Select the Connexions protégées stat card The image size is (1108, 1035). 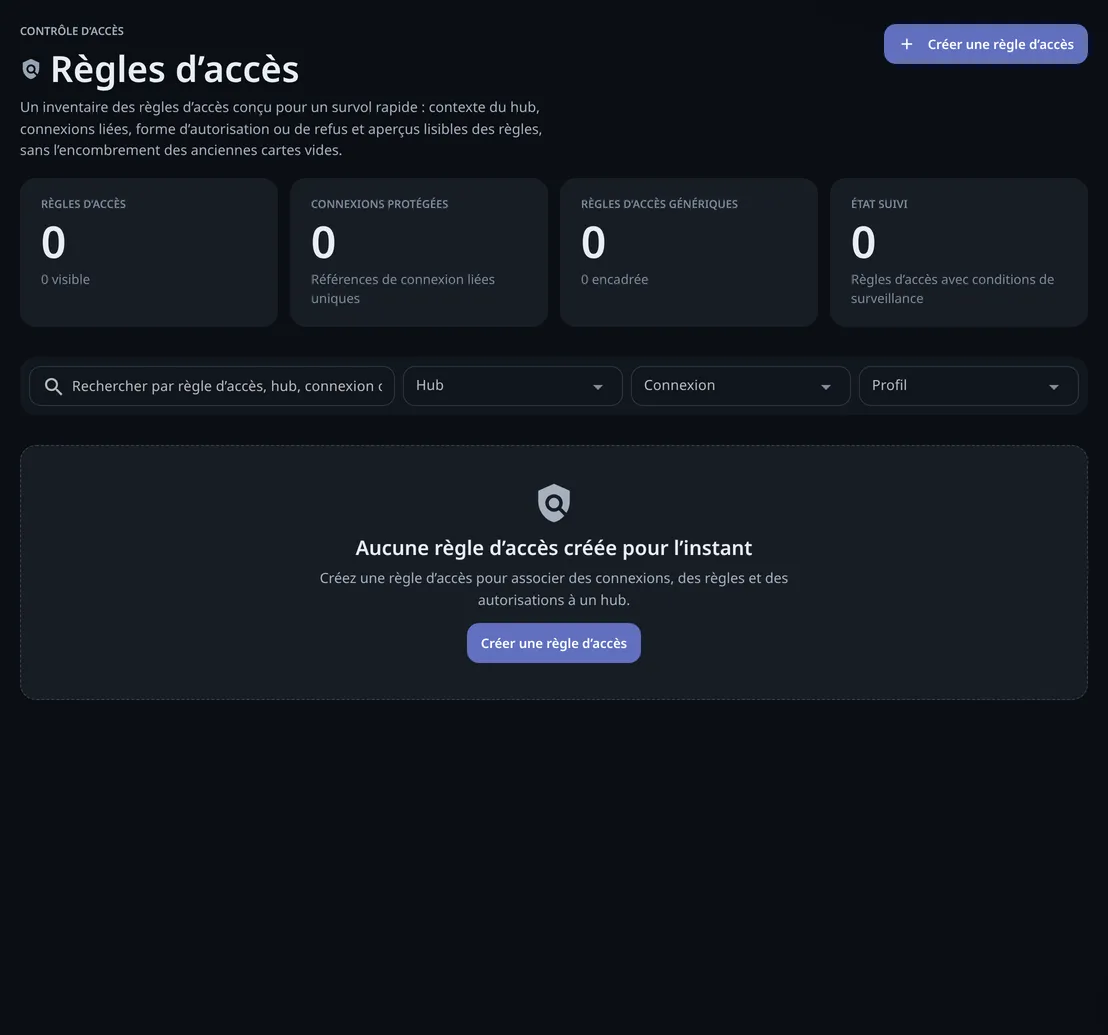tap(419, 252)
